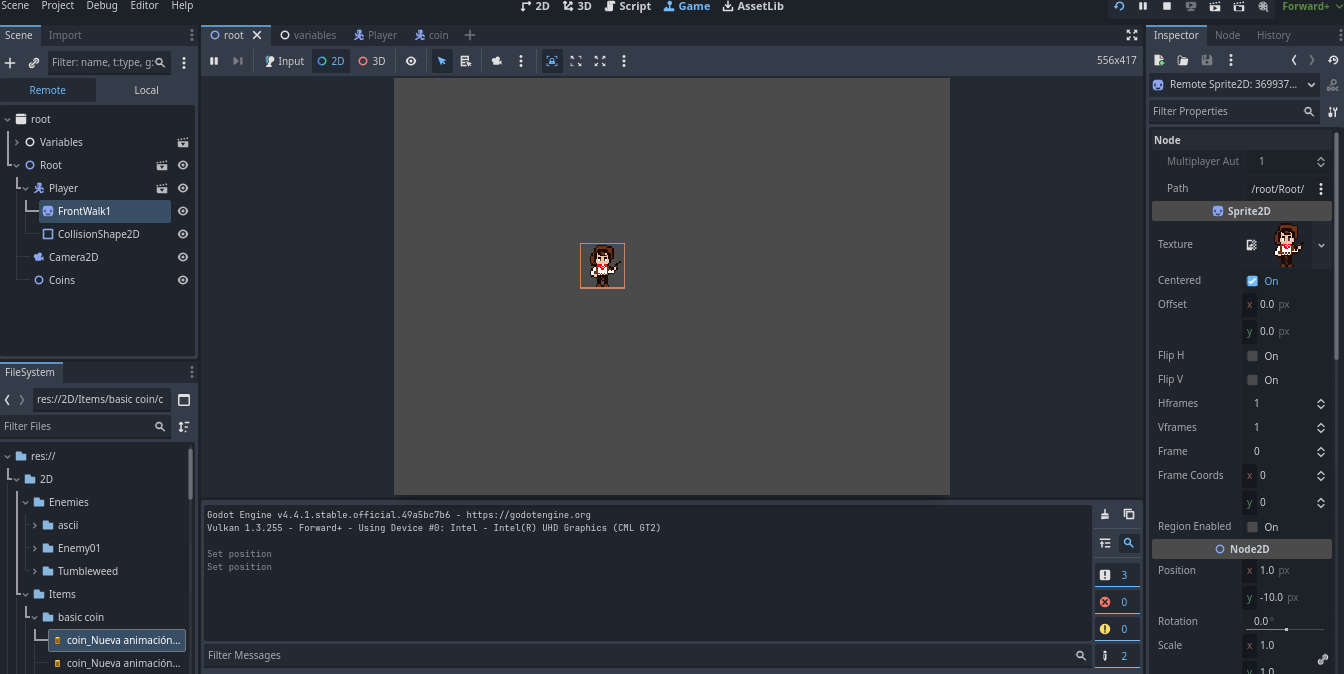1344x674 pixels.
Task: Toggle Camera2D visibility eye
Action: click(183, 257)
